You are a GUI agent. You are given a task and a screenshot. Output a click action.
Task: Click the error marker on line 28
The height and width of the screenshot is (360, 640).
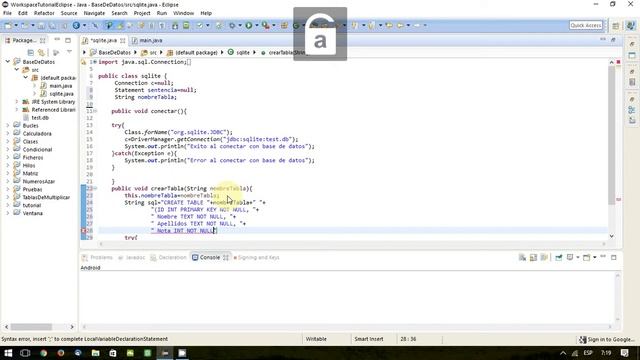click(84, 231)
